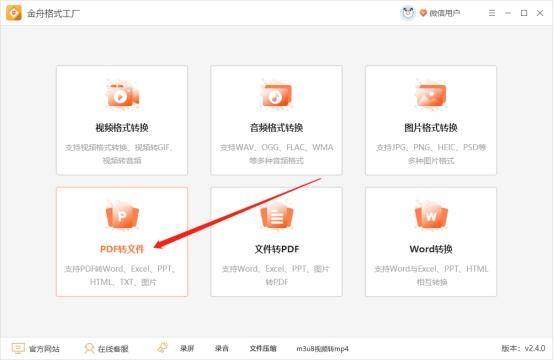Open the image format conversion picture icon

(431, 95)
